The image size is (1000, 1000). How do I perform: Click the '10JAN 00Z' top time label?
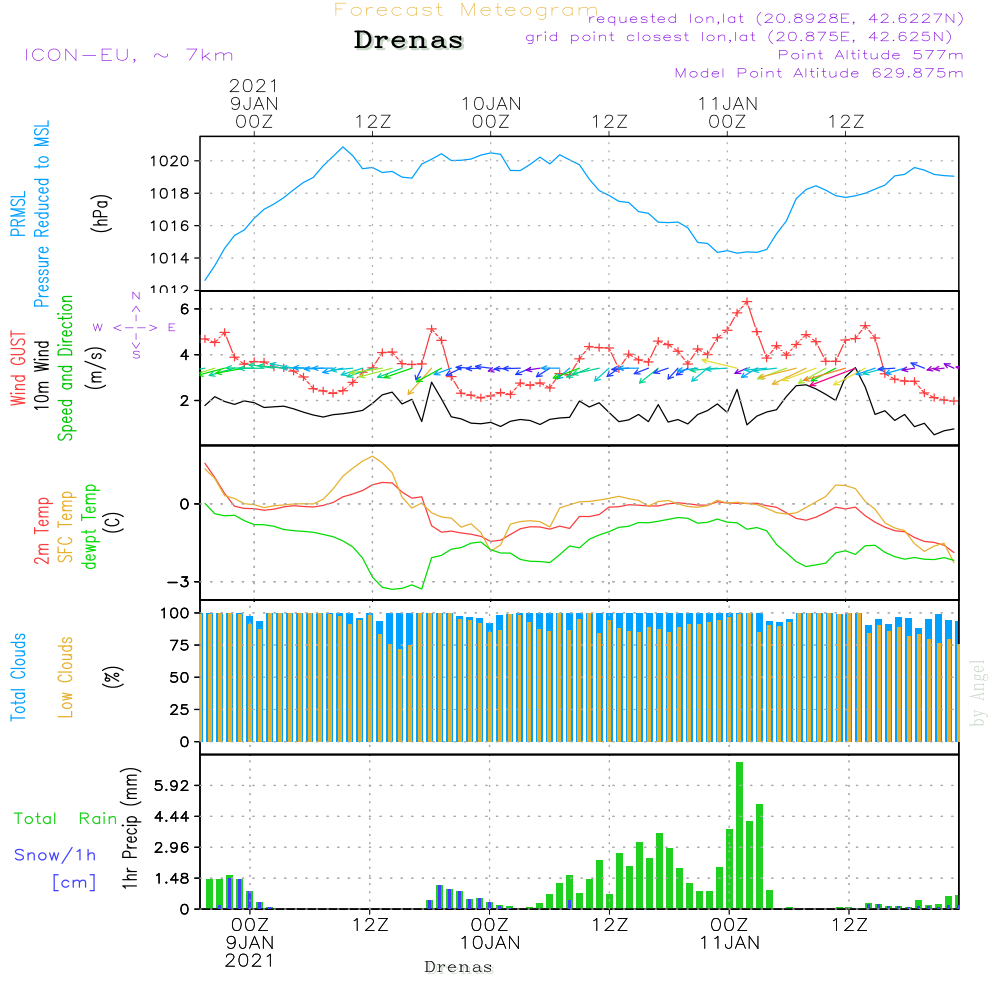point(491,112)
